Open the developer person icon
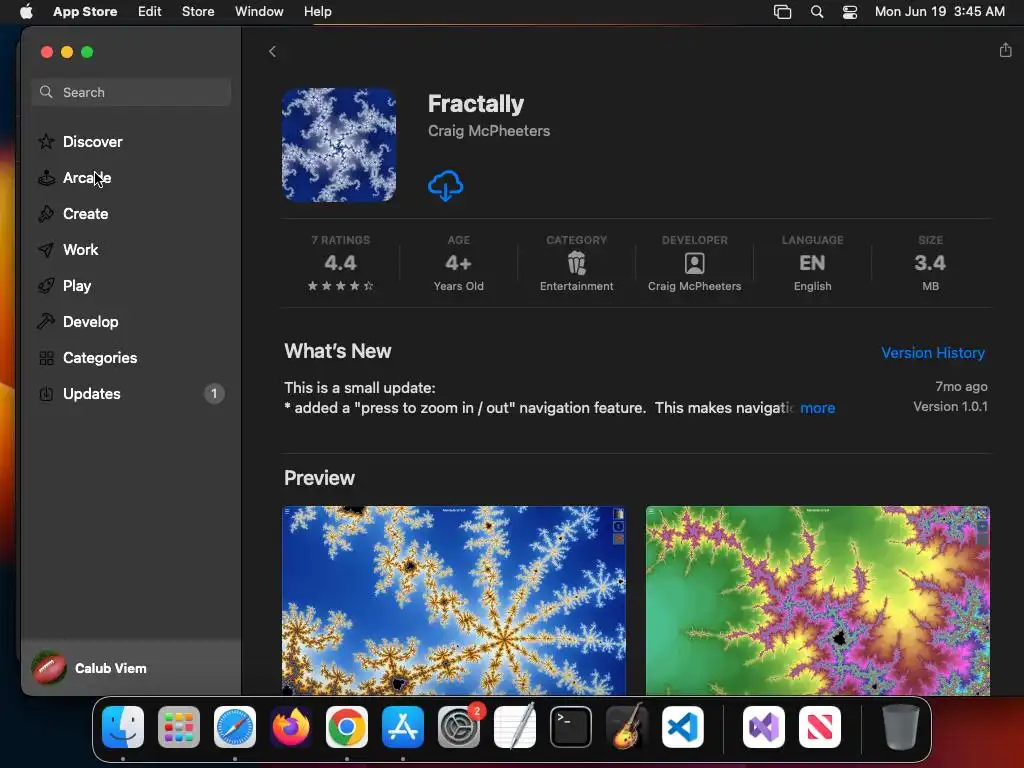Image resolution: width=1024 pixels, height=768 pixels. pos(694,263)
